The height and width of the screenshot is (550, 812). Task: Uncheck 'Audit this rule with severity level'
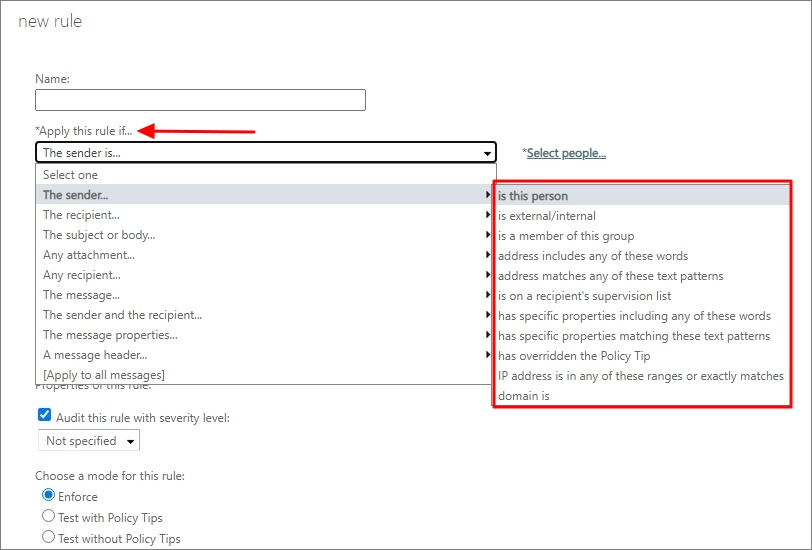(x=45, y=415)
